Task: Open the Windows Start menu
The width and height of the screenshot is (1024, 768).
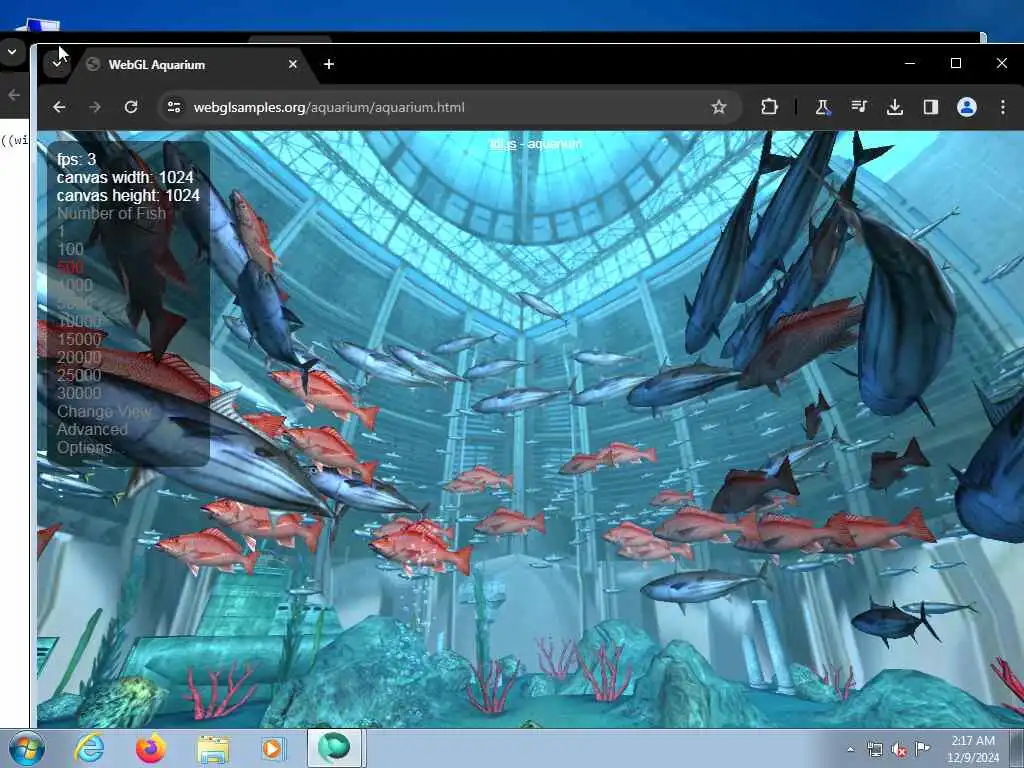Action: coord(26,748)
